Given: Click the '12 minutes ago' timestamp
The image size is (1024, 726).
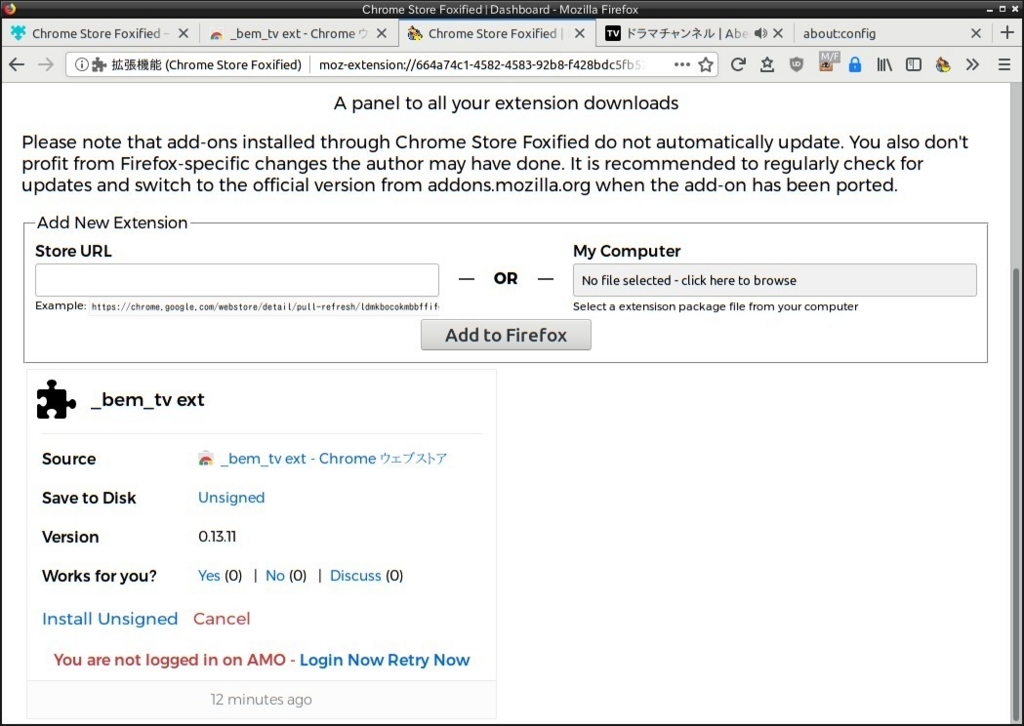Looking at the screenshot, I should pyautogui.click(x=261, y=700).
